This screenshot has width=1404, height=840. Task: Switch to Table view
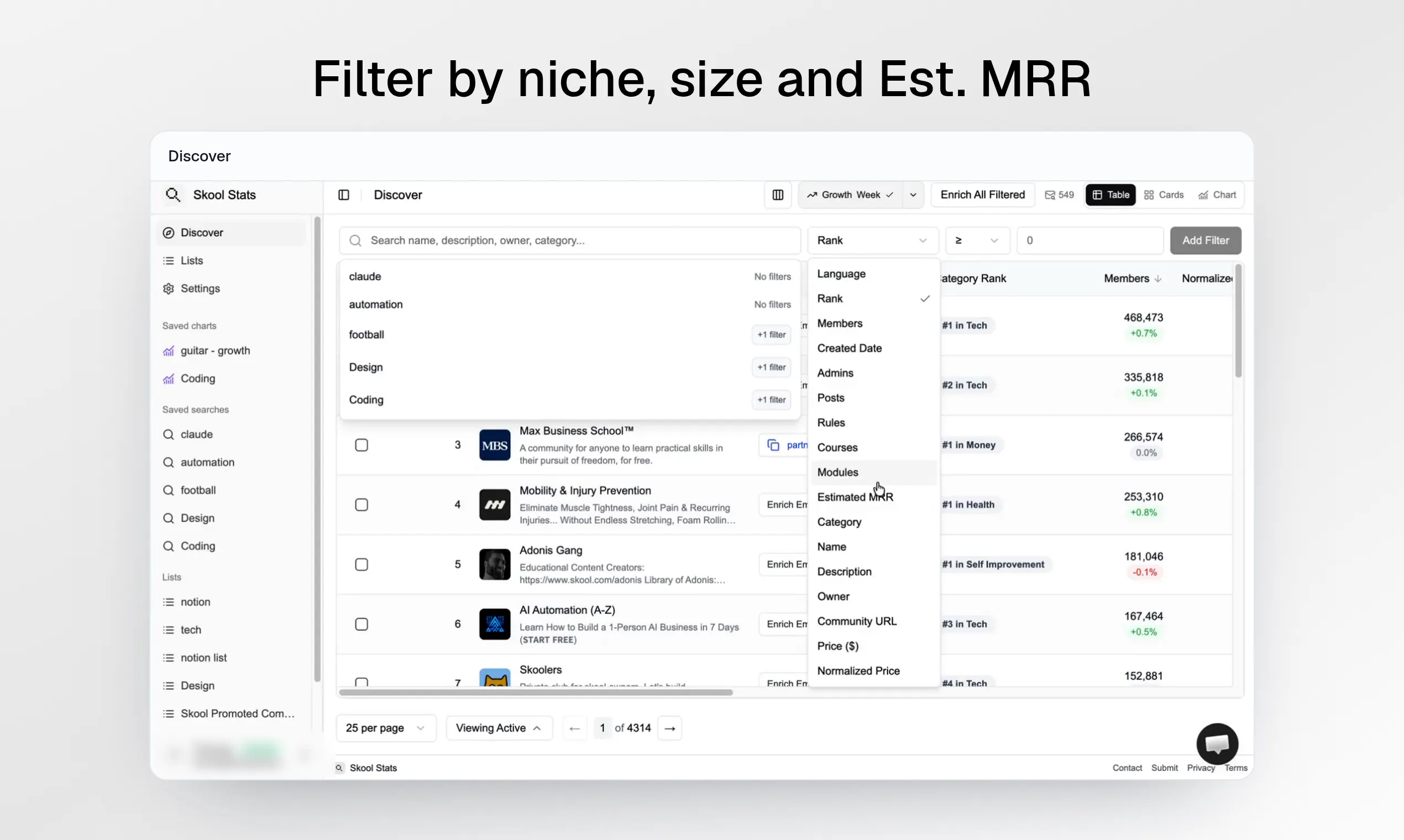pyautogui.click(x=1110, y=195)
